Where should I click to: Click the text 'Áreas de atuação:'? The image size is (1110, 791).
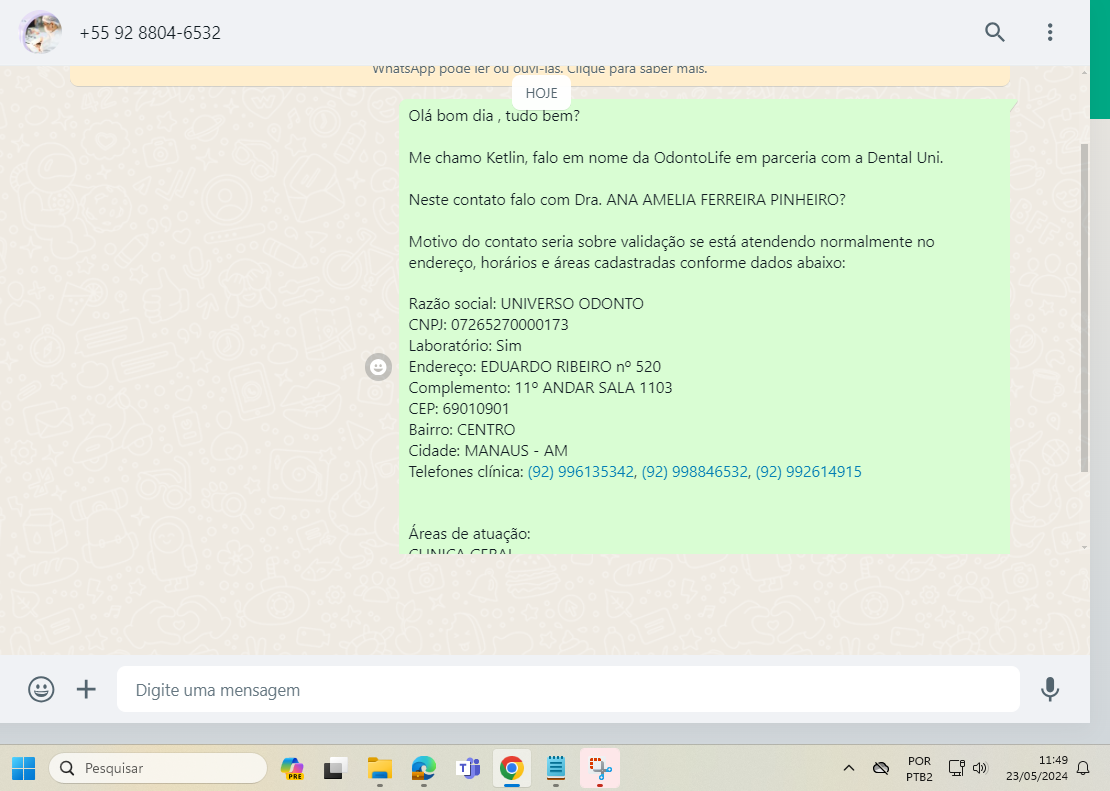469,534
